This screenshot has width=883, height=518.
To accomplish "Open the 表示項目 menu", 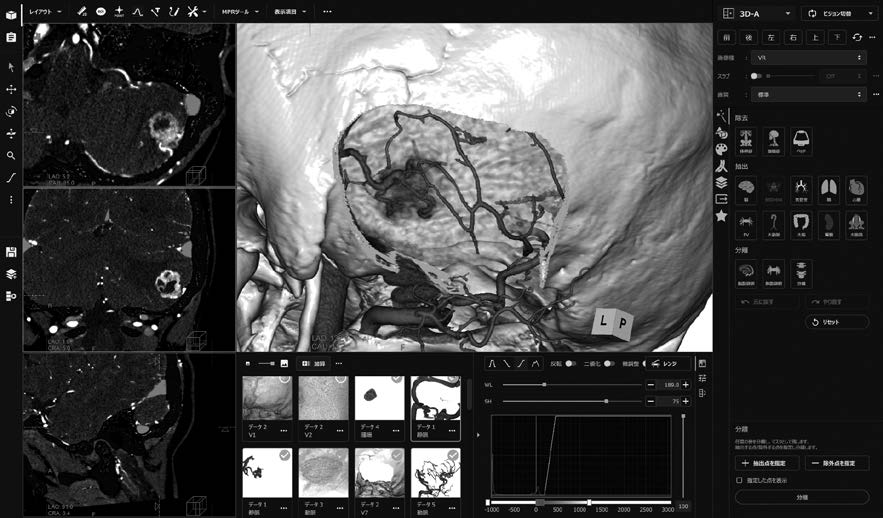I will [x=292, y=11].
